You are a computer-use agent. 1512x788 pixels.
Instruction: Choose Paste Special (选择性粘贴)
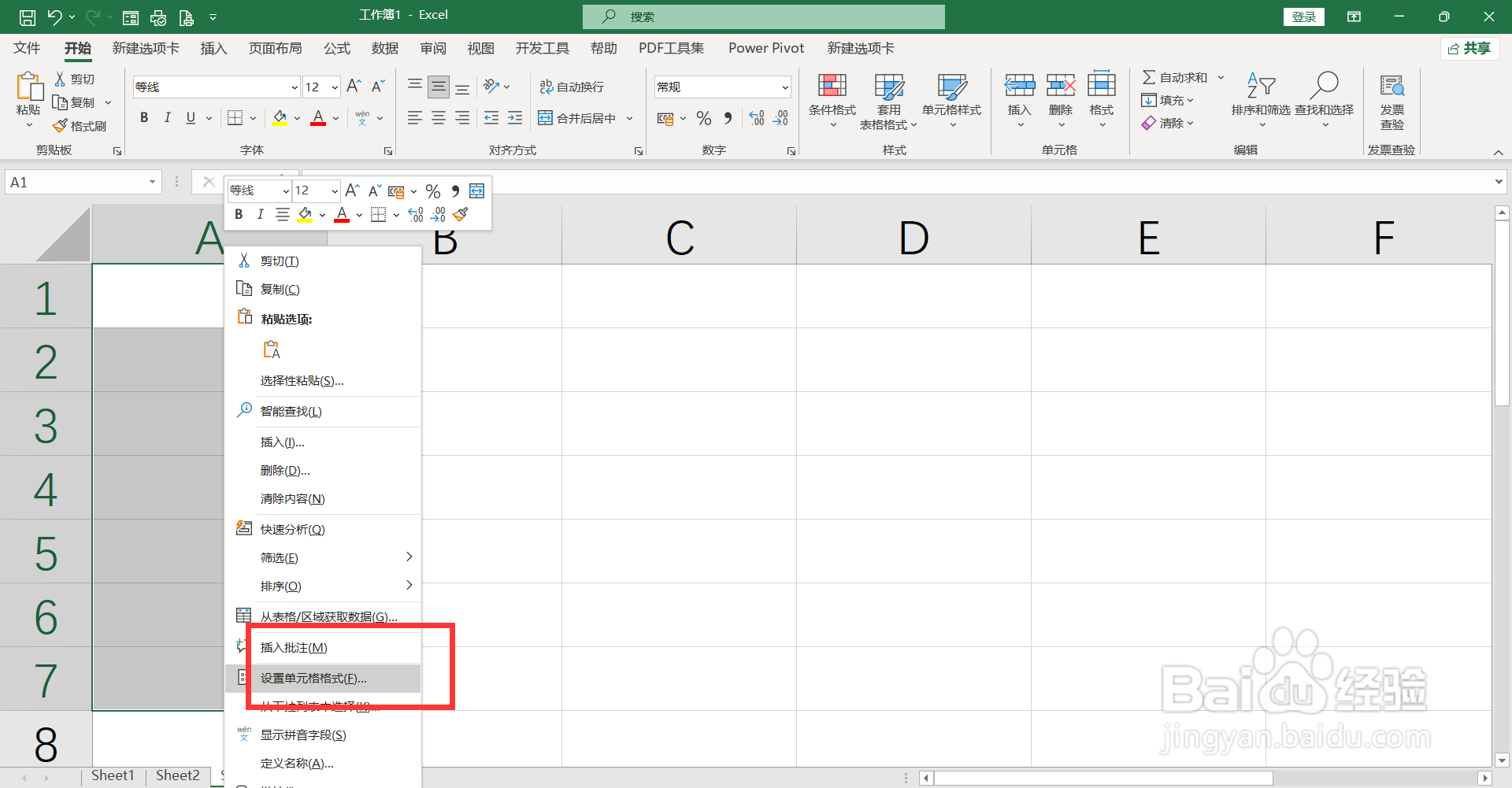coord(323,381)
